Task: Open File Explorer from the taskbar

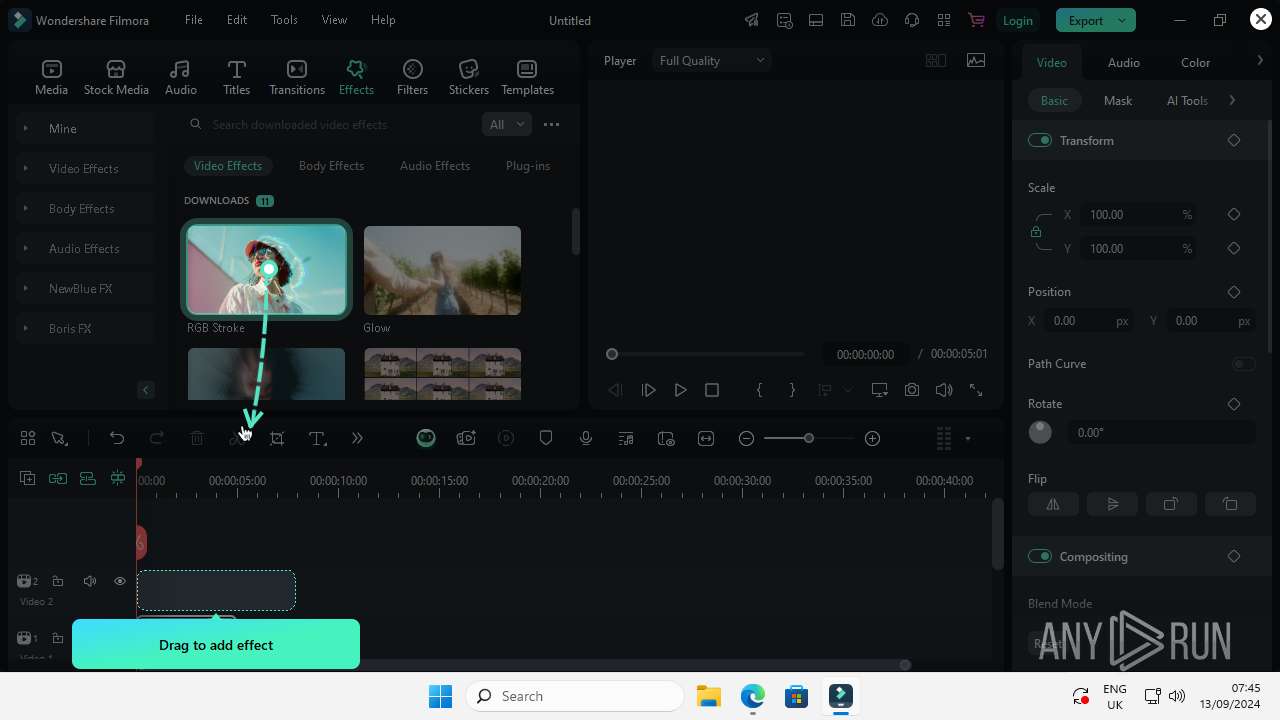Action: coord(709,696)
